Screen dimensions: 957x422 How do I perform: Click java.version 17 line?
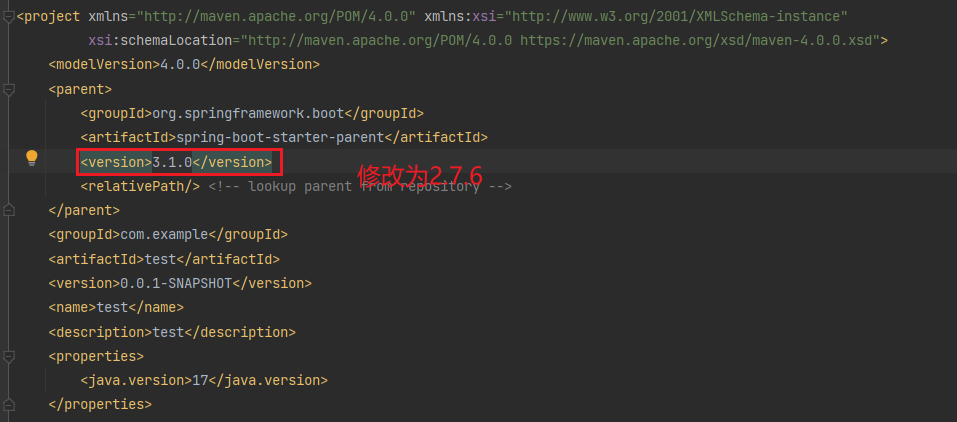[204, 380]
